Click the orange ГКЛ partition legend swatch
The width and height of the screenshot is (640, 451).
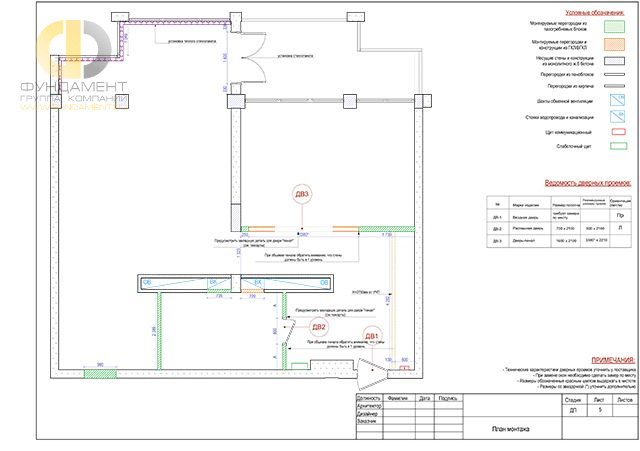tap(614, 44)
